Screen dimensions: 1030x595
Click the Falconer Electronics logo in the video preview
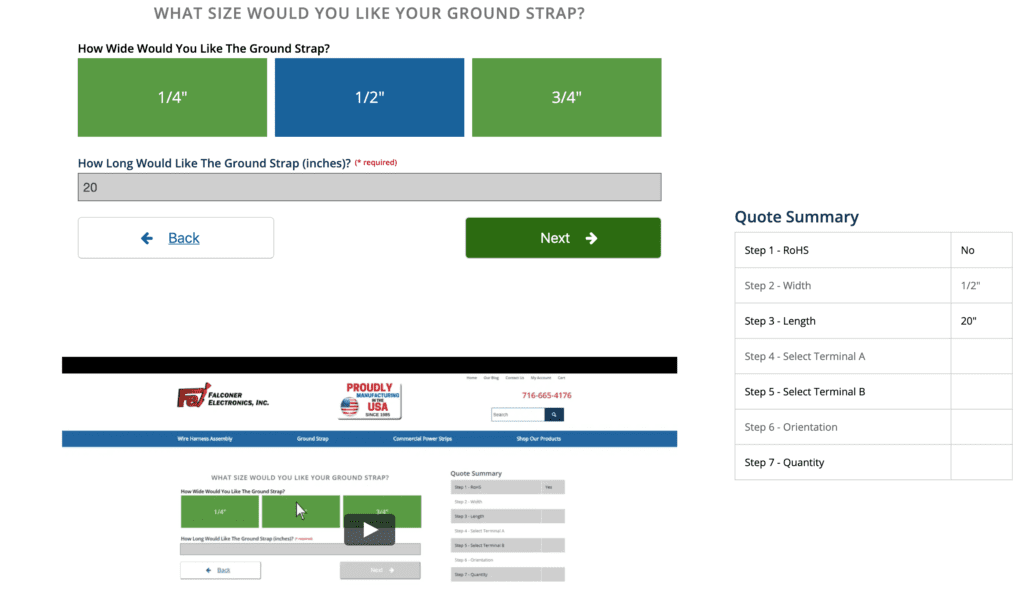click(x=223, y=398)
